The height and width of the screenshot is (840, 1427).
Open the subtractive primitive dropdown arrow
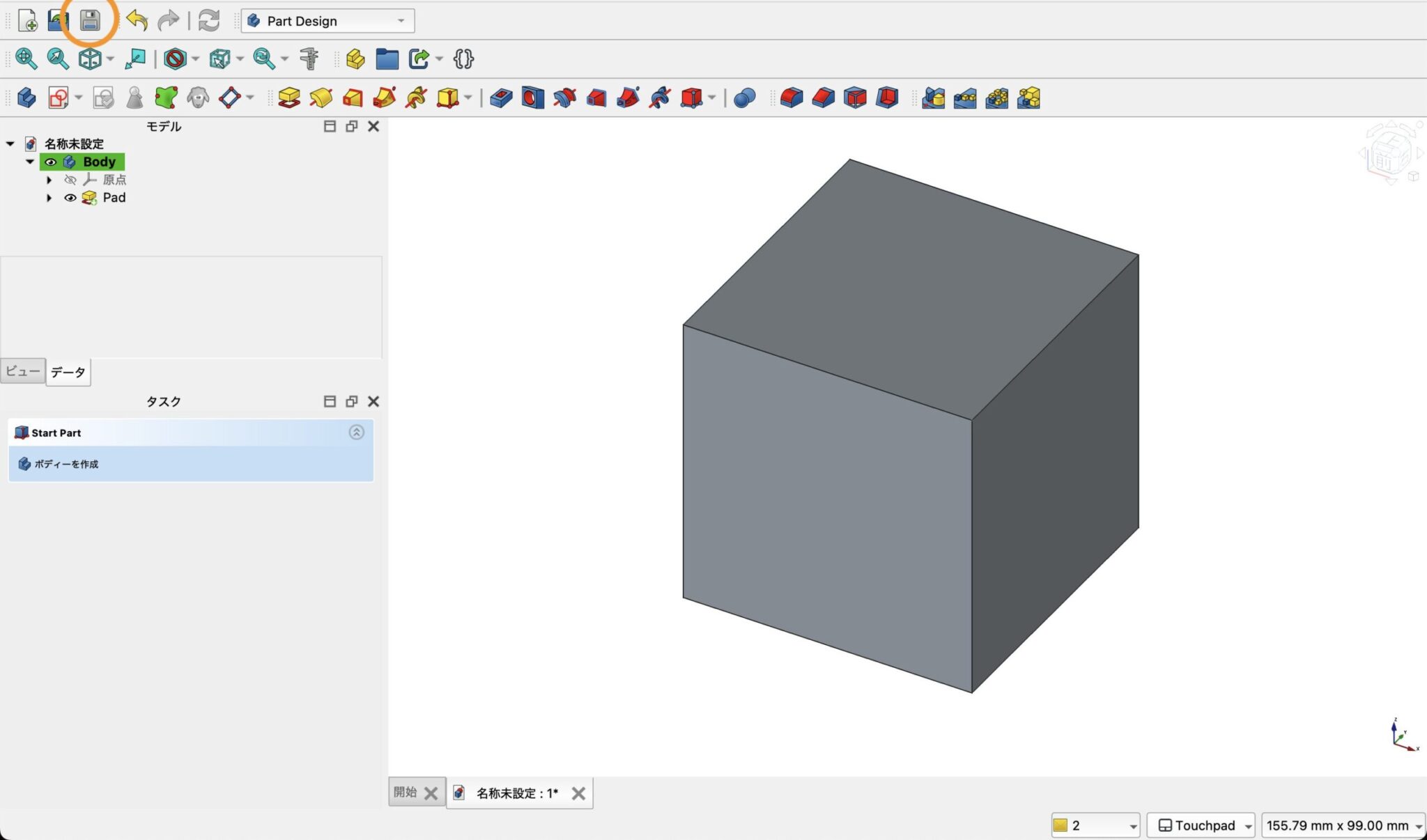(x=711, y=98)
